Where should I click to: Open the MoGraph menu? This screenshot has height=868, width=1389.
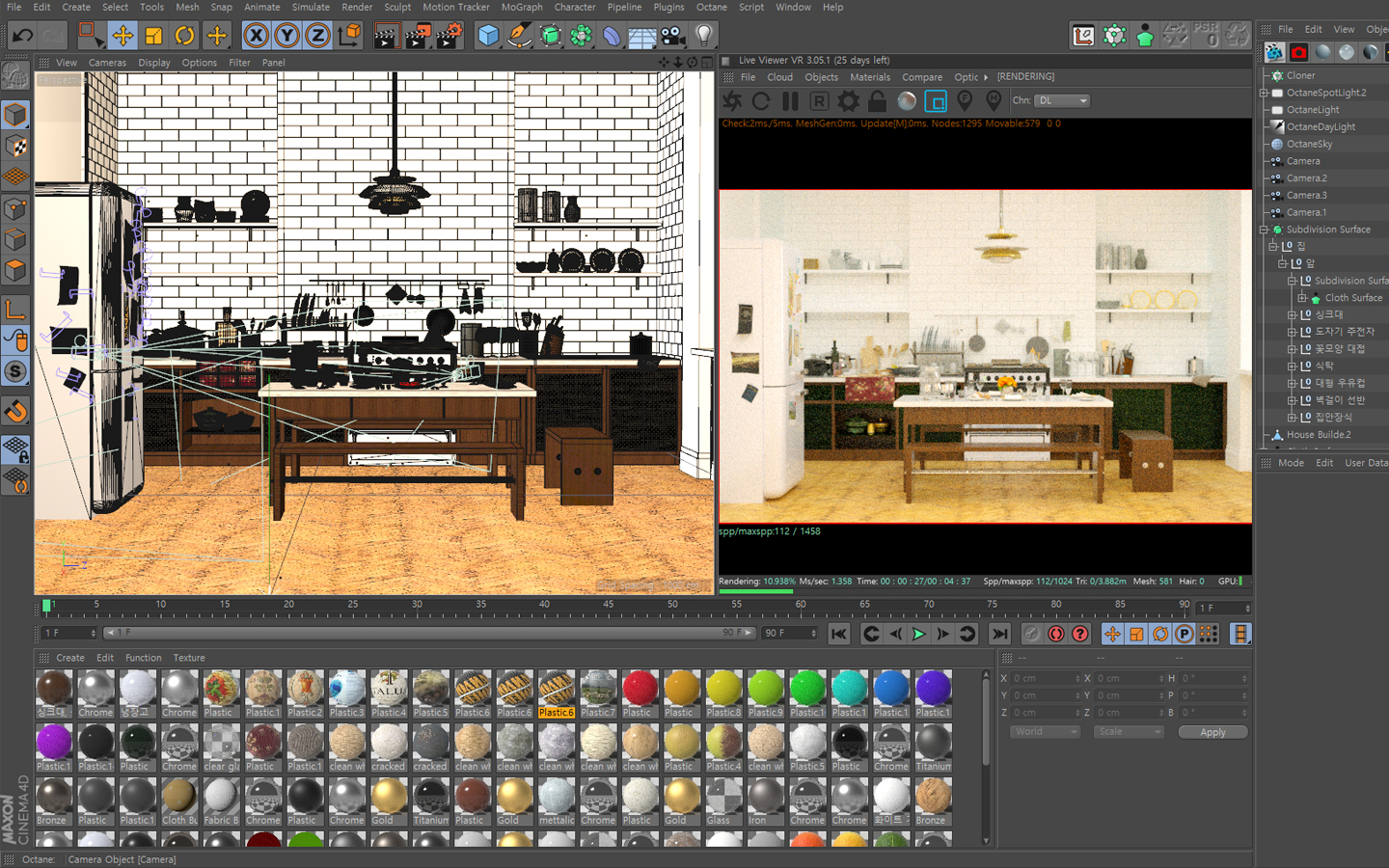pos(522,7)
